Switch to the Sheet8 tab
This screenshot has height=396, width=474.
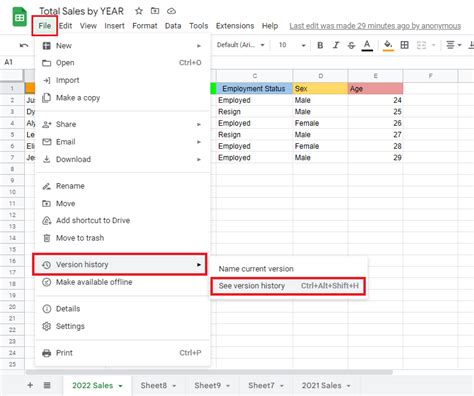[x=154, y=386]
